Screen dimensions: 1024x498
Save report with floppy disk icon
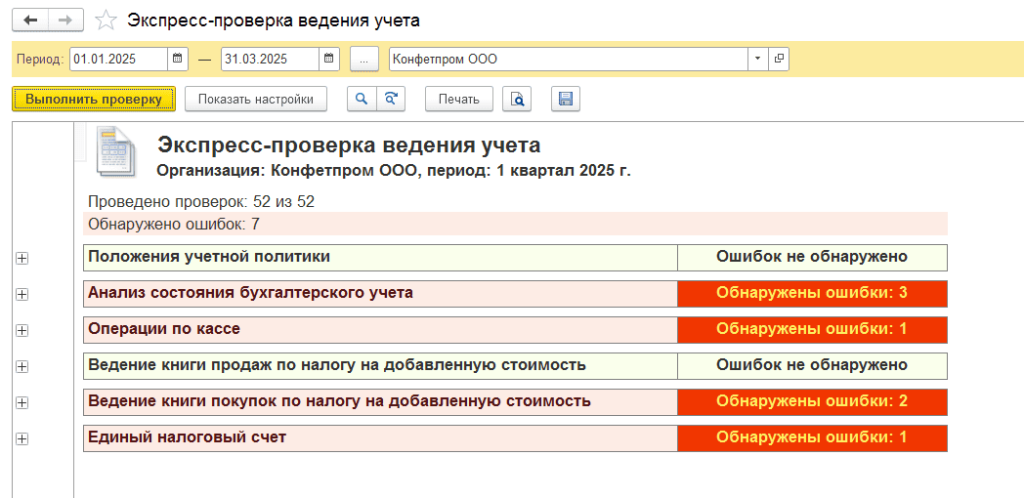point(566,99)
